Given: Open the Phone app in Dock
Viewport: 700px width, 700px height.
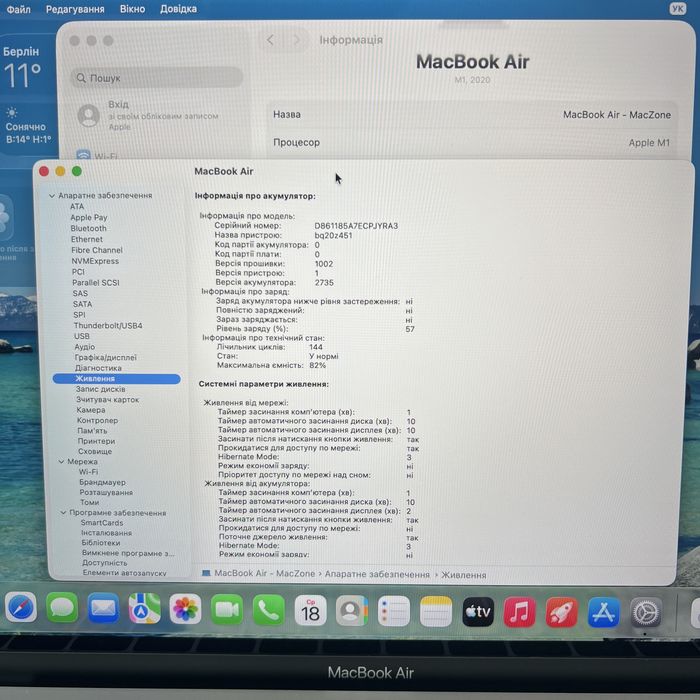Looking at the screenshot, I should point(268,610).
